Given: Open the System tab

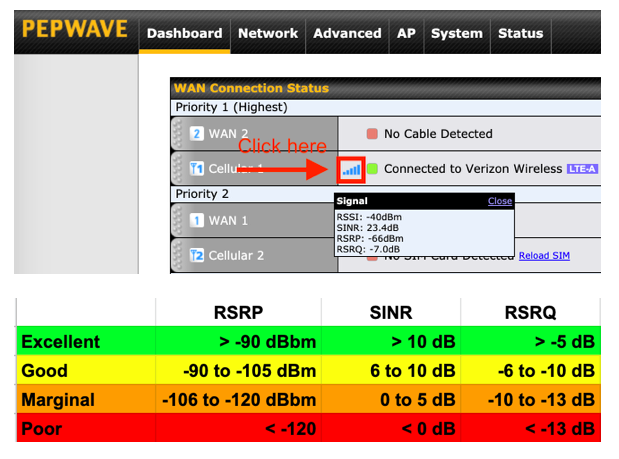Looking at the screenshot, I should [456, 33].
